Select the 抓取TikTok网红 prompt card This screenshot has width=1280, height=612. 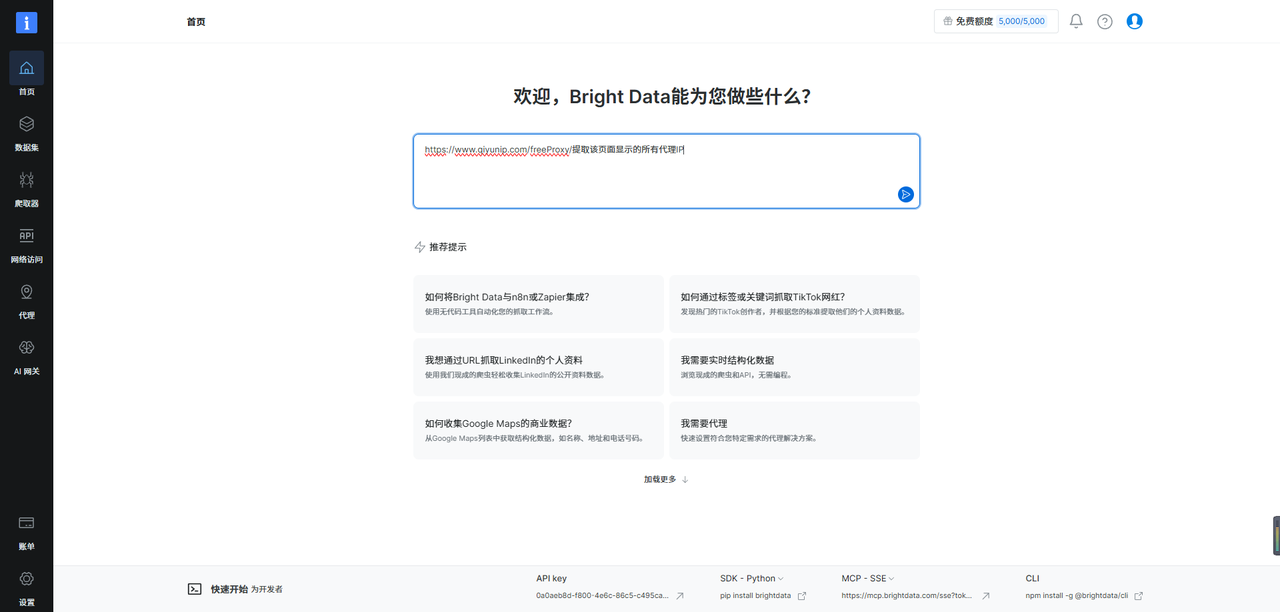coord(794,304)
